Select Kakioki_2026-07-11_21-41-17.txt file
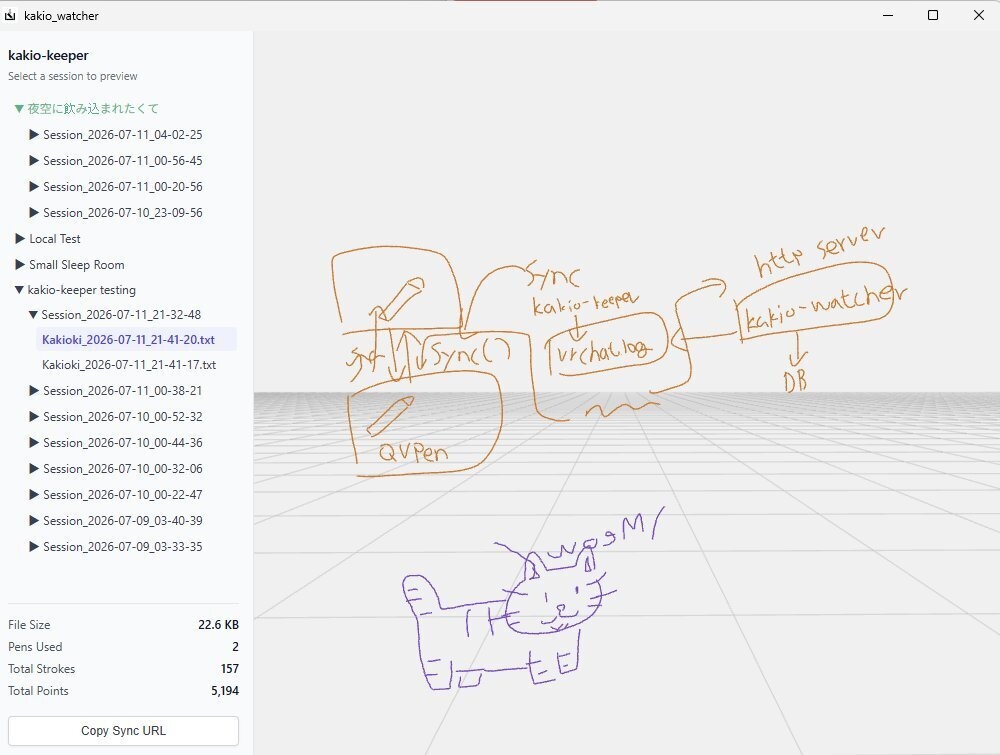This screenshot has width=1000, height=755. click(x=129, y=365)
